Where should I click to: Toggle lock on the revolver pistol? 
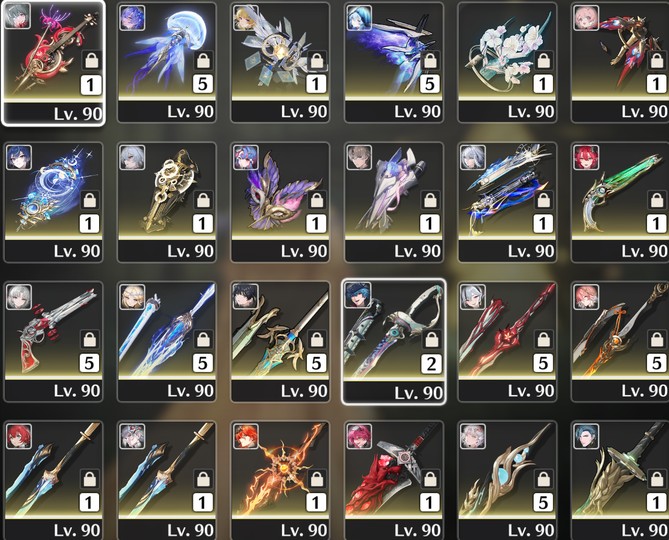tap(89, 339)
